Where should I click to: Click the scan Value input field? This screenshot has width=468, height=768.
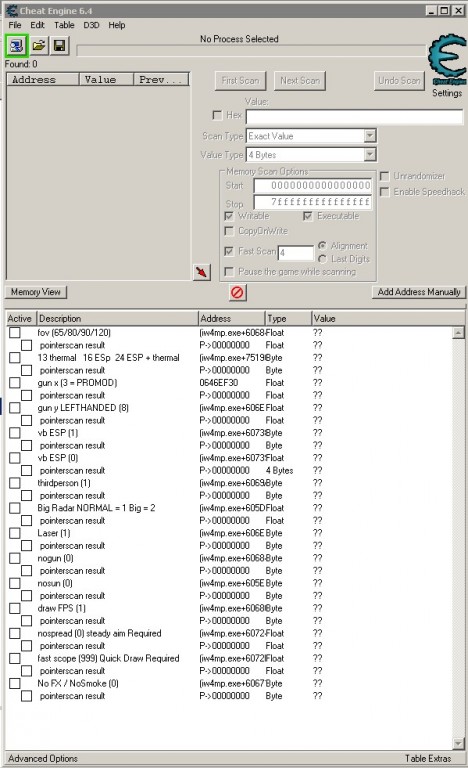354,117
